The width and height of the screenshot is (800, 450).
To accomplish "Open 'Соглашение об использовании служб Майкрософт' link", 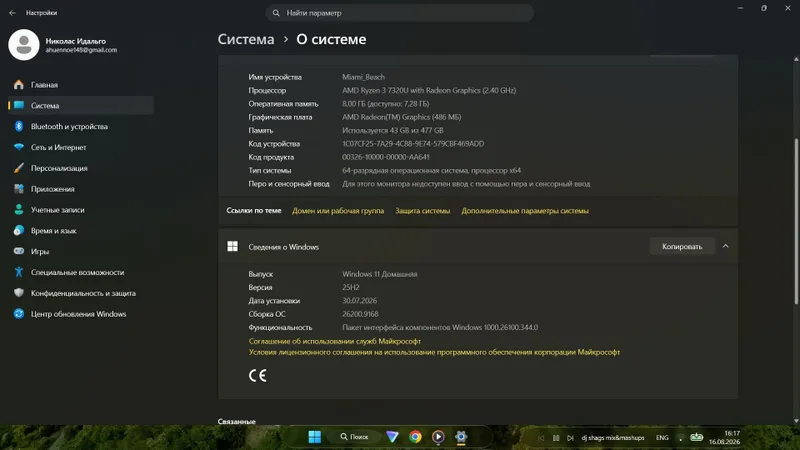I will pos(335,341).
